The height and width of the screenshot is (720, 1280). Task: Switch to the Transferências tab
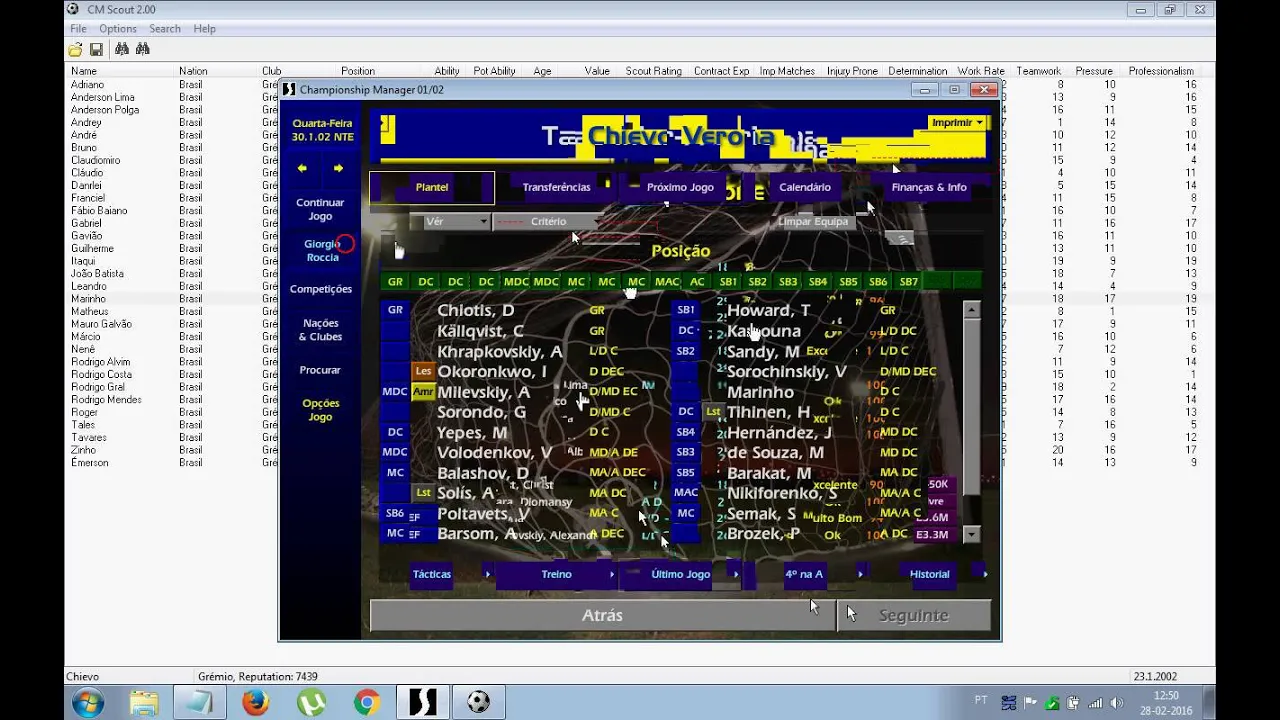click(557, 188)
